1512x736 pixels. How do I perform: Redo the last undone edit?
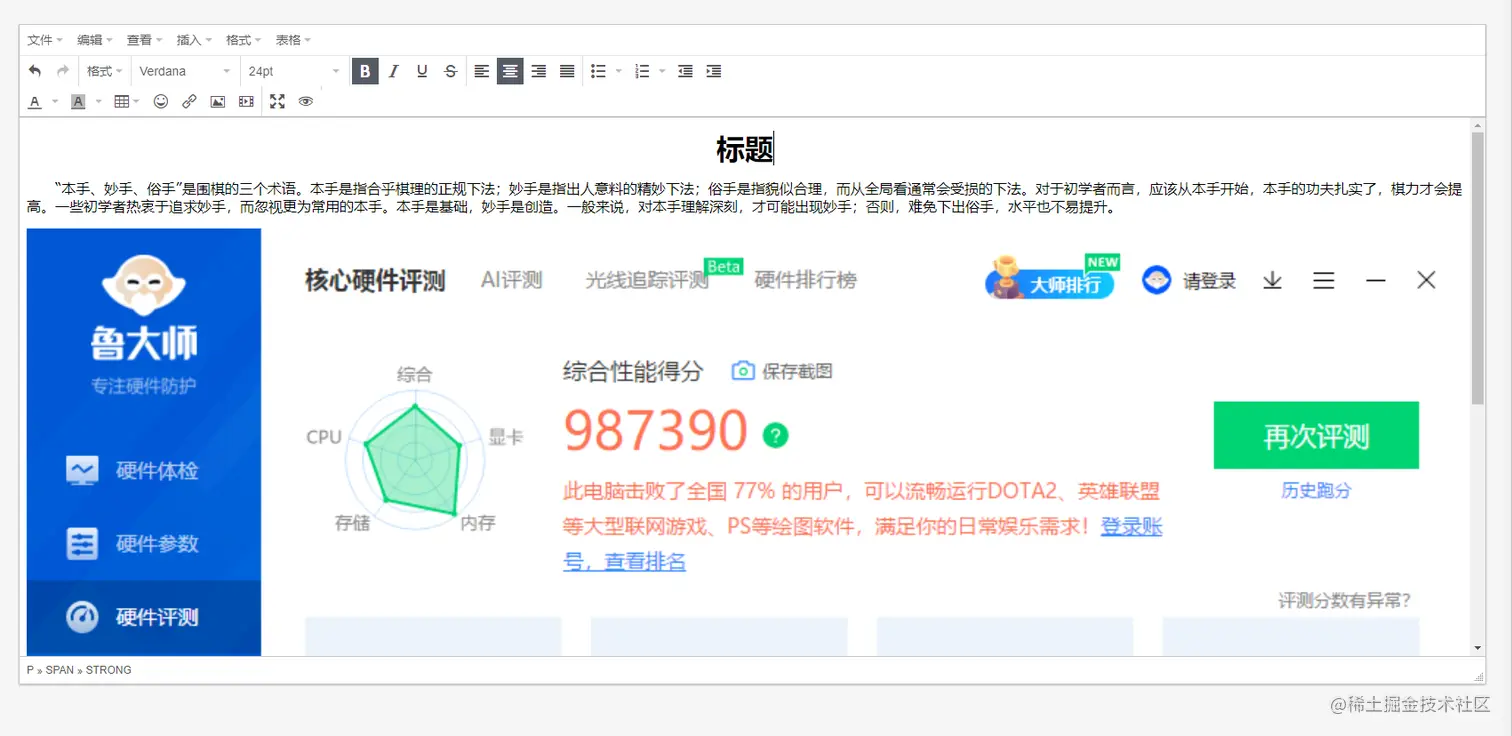tap(63, 71)
